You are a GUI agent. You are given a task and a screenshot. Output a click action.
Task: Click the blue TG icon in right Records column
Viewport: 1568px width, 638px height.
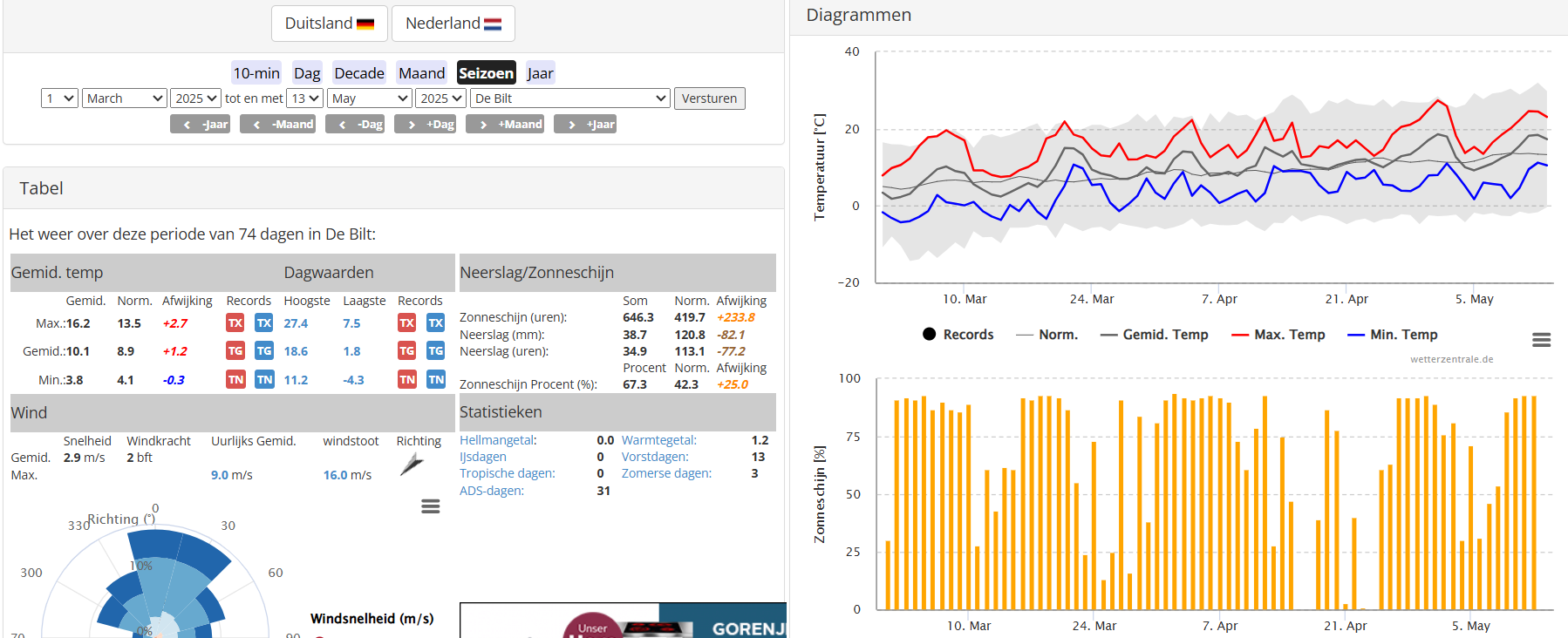point(436,351)
